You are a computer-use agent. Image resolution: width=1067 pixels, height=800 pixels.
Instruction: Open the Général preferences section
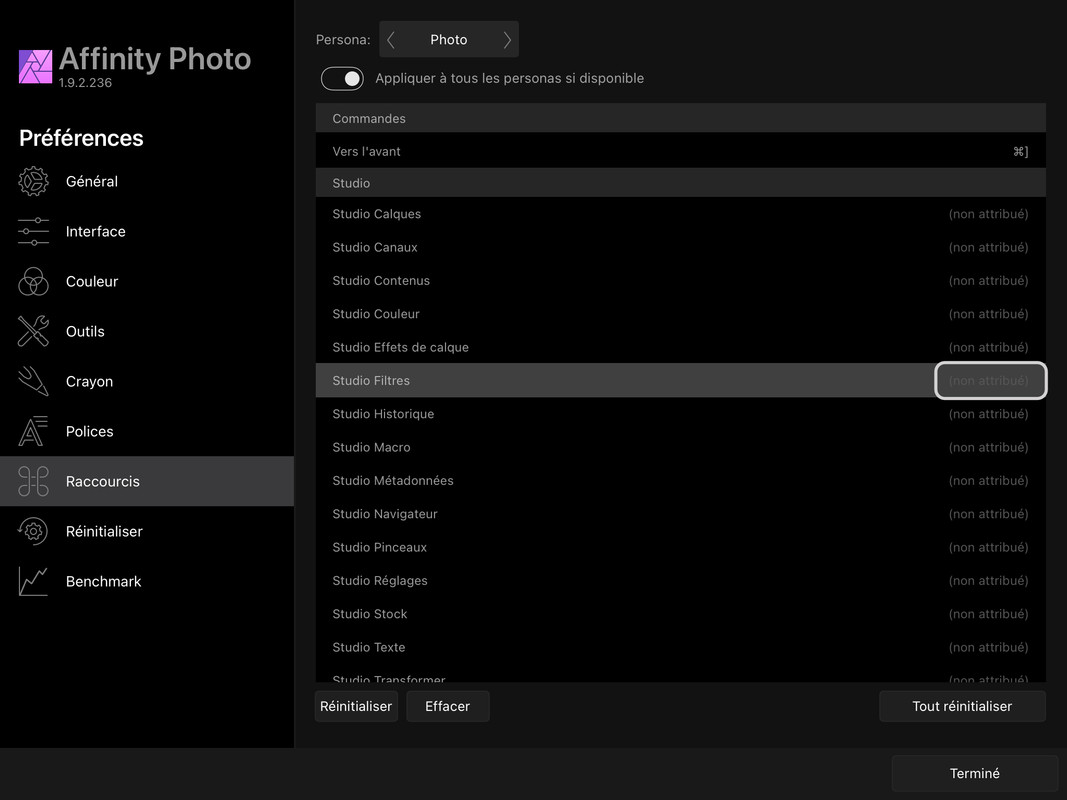click(x=147, y=182)
